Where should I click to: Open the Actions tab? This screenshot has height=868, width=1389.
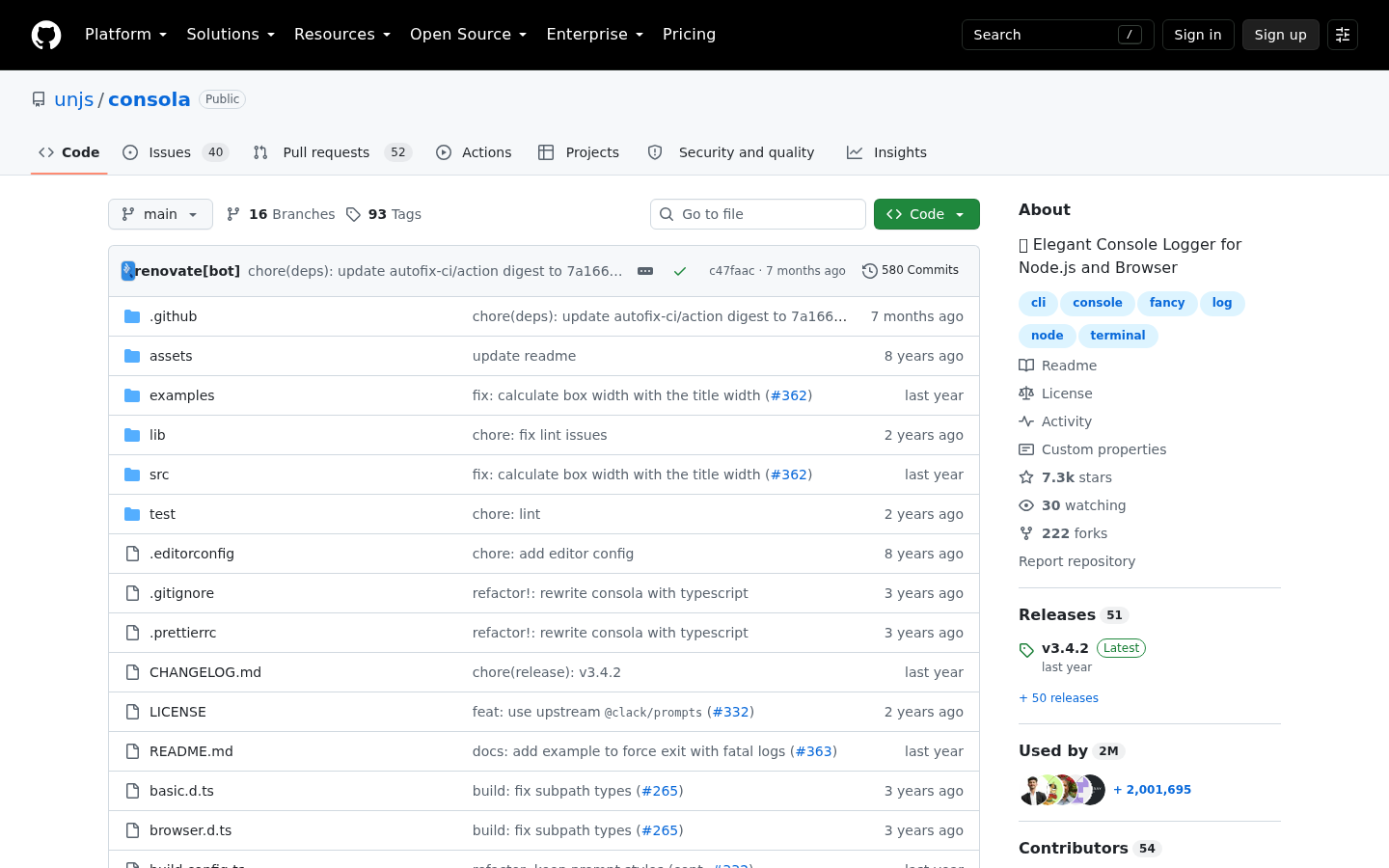[474, 152]
